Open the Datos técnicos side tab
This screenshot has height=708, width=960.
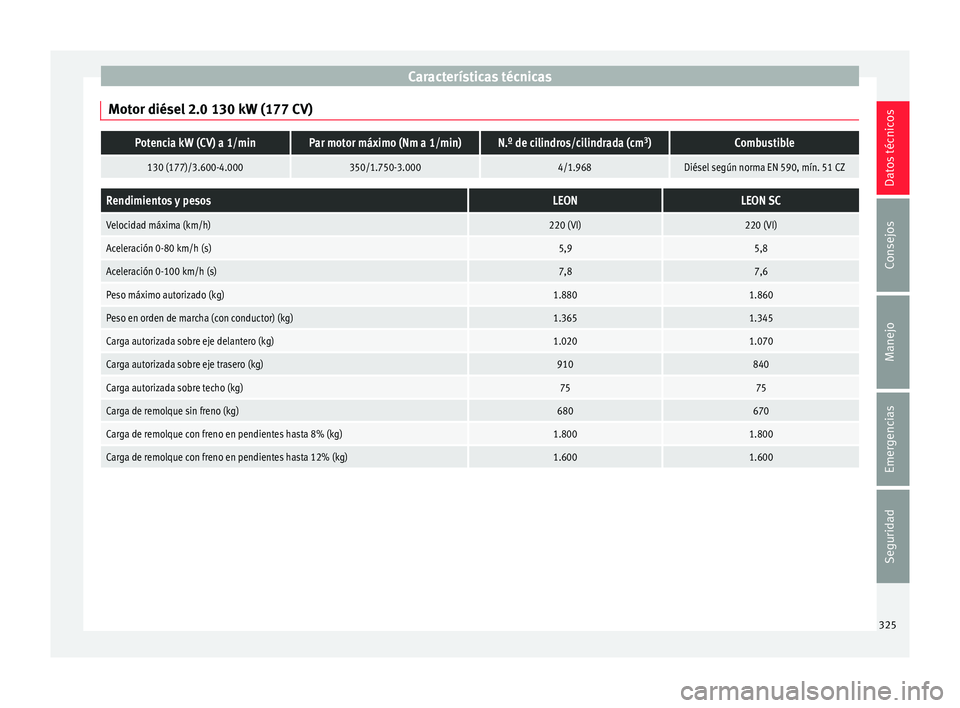coord(892,148)
